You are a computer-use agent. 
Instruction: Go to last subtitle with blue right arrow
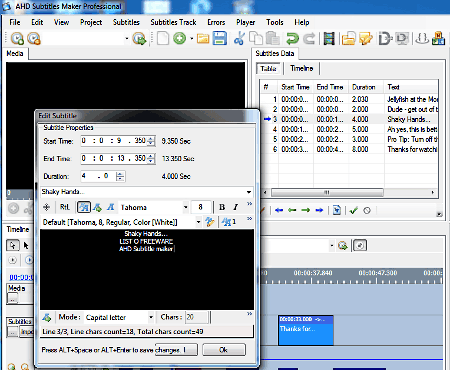click(319, 210)
